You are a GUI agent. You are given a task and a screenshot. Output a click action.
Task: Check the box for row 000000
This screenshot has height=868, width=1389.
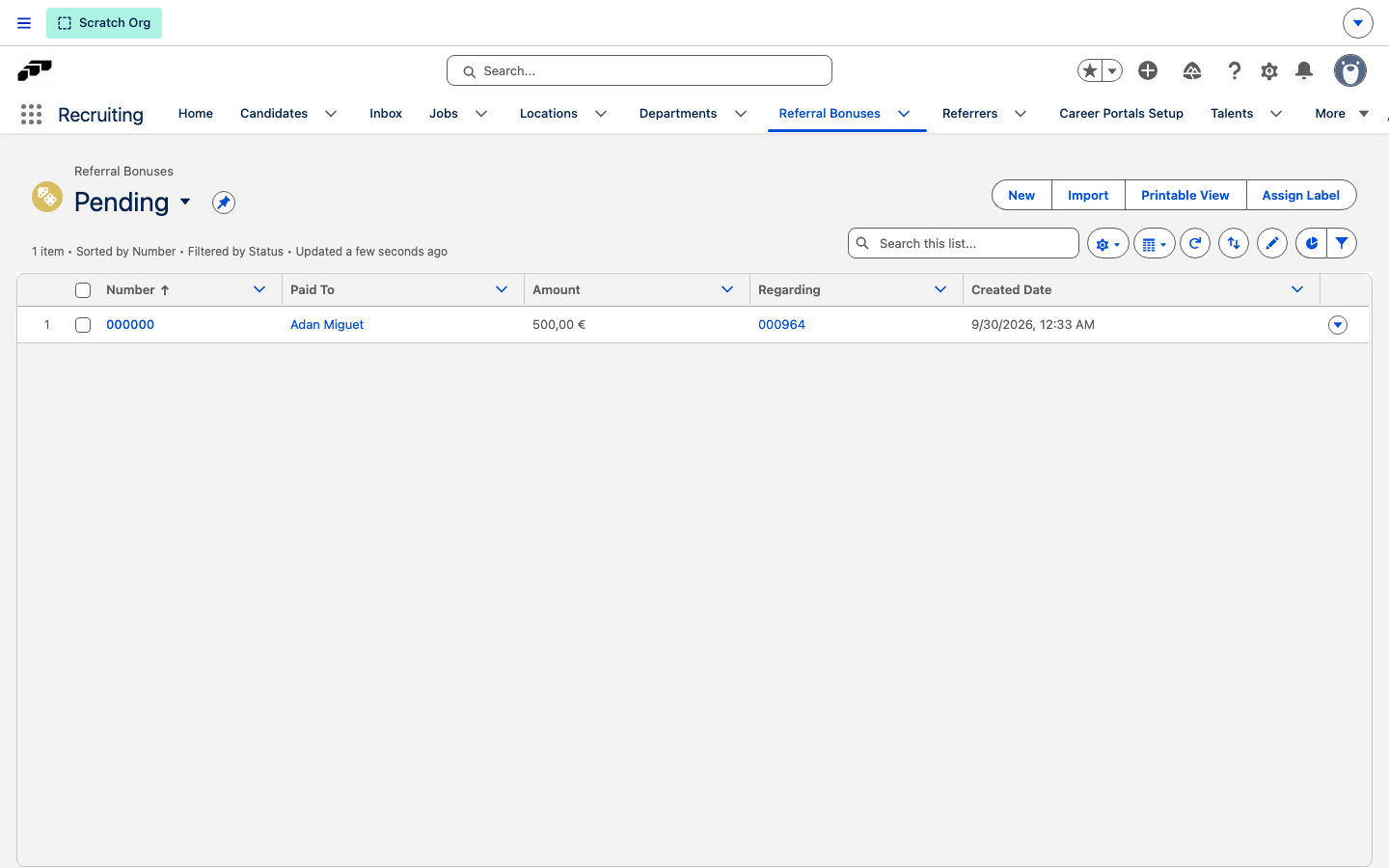(x=83, y=325)
